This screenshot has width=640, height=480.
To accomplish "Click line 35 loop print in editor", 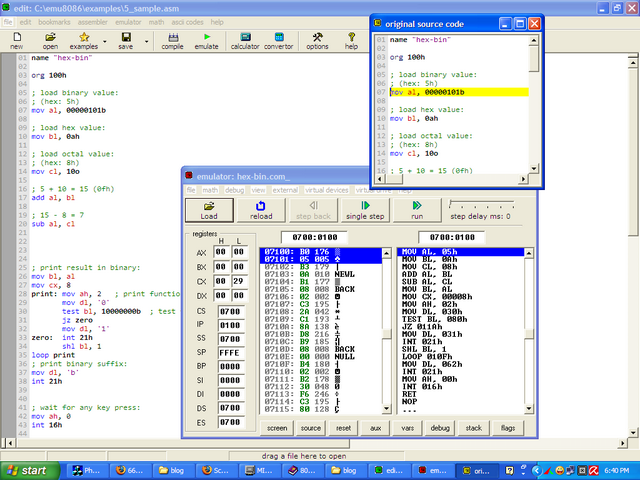I will [x=53, y=355].
